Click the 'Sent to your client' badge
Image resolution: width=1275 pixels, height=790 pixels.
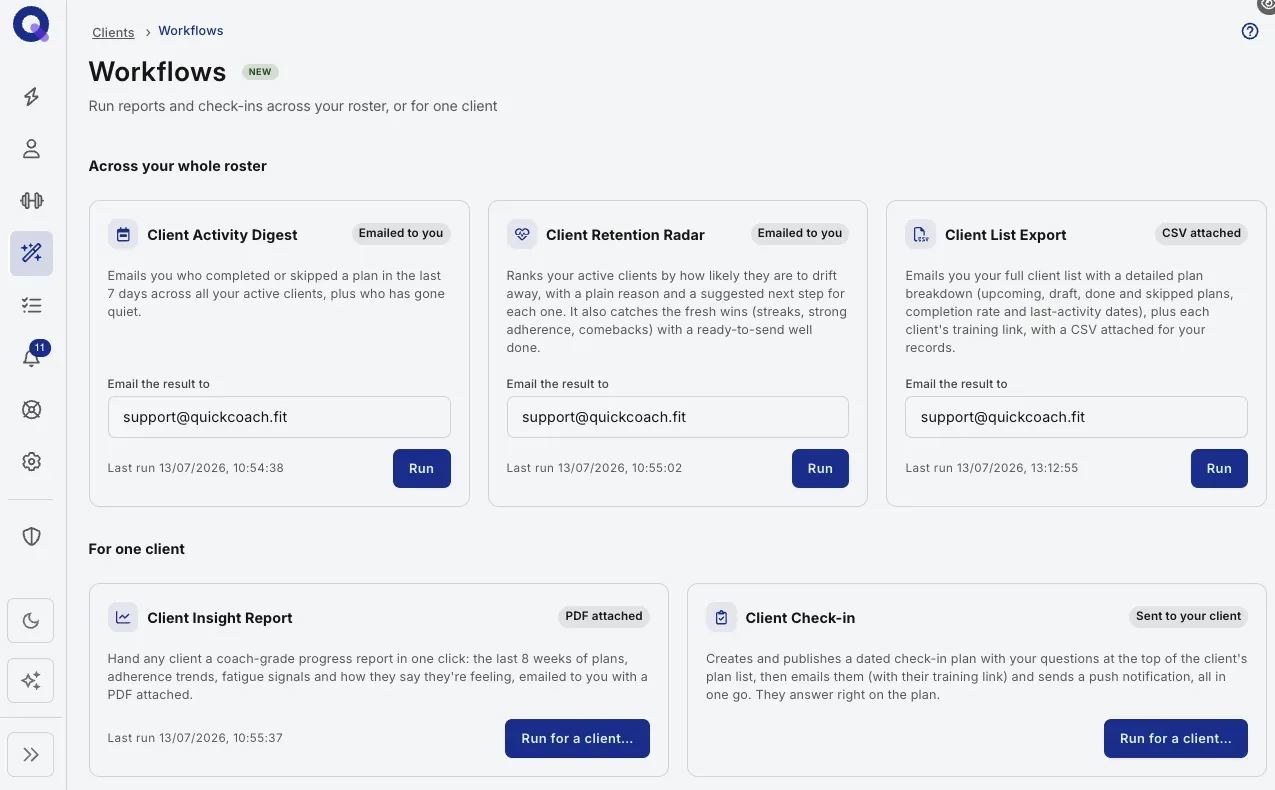(1188, 616)
